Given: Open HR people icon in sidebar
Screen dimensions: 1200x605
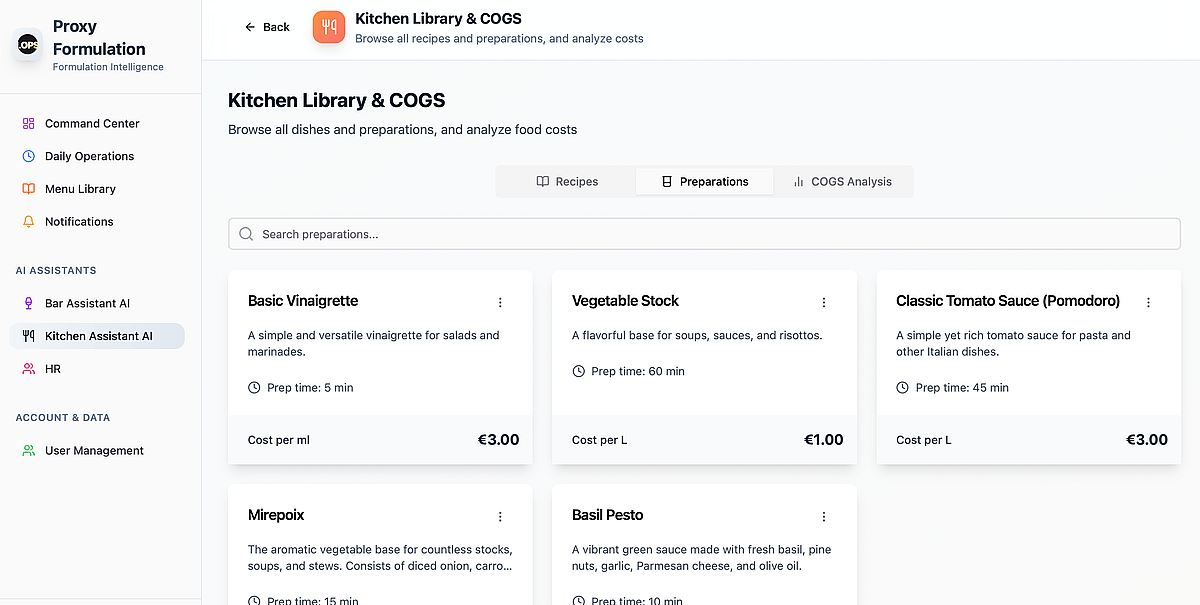Looking at the screenshot, I should [28, 369].
